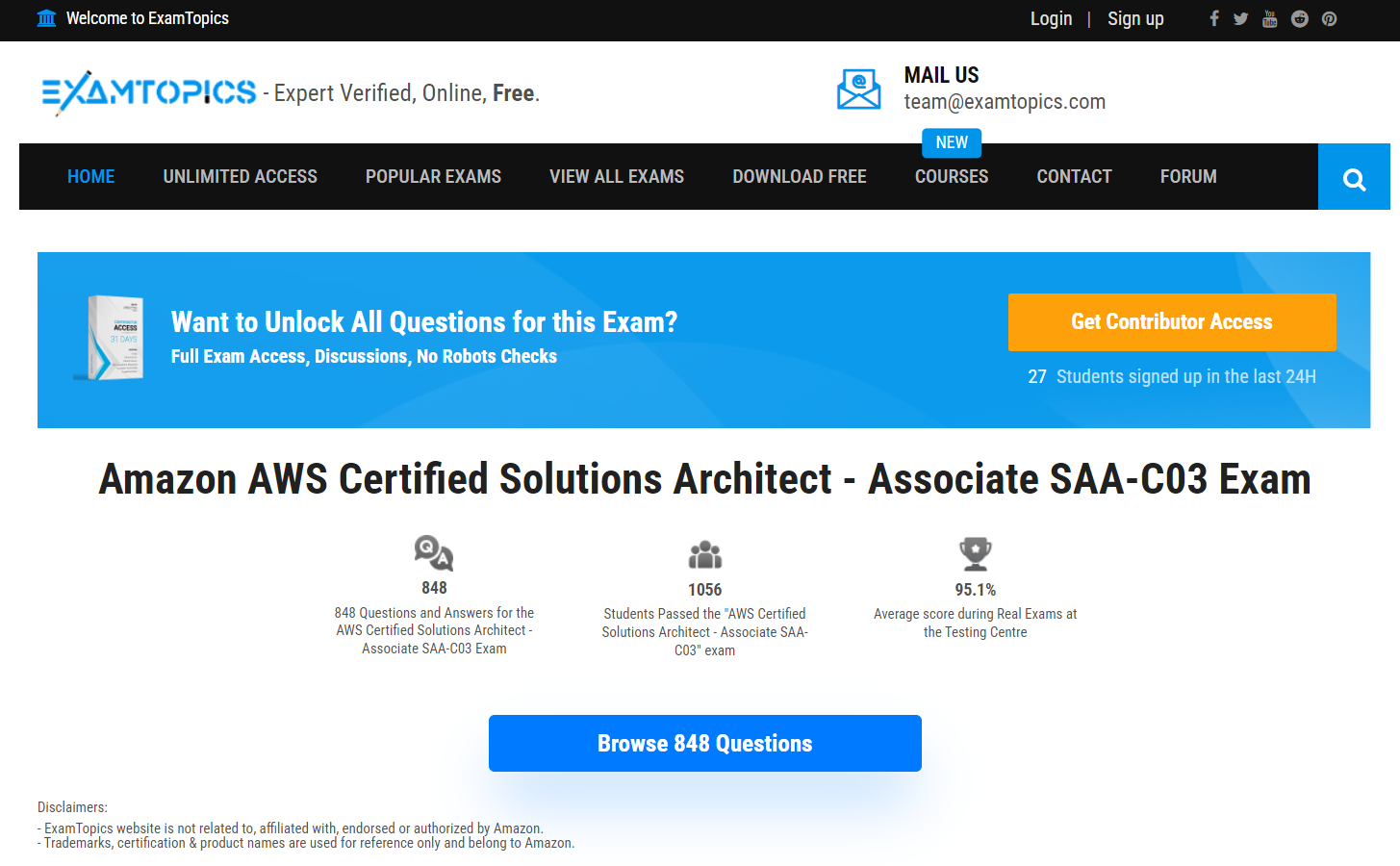Open UNLIMITED ACCESS menu item

241,177
